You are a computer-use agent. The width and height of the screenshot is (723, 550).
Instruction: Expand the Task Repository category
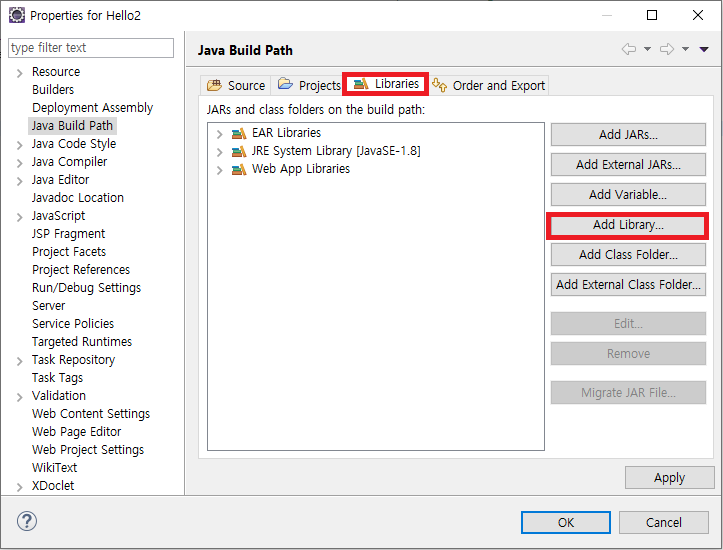(x=19, y=361)
